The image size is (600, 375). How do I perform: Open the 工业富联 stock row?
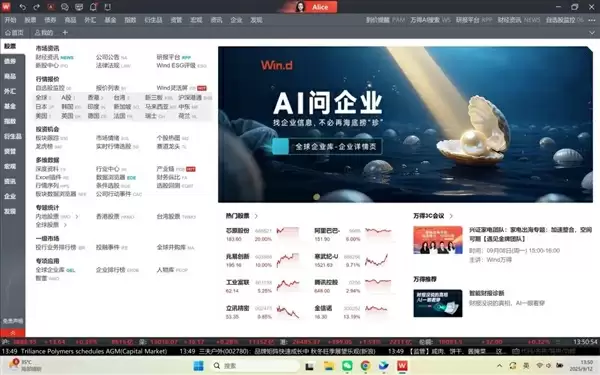click(262, 286)
